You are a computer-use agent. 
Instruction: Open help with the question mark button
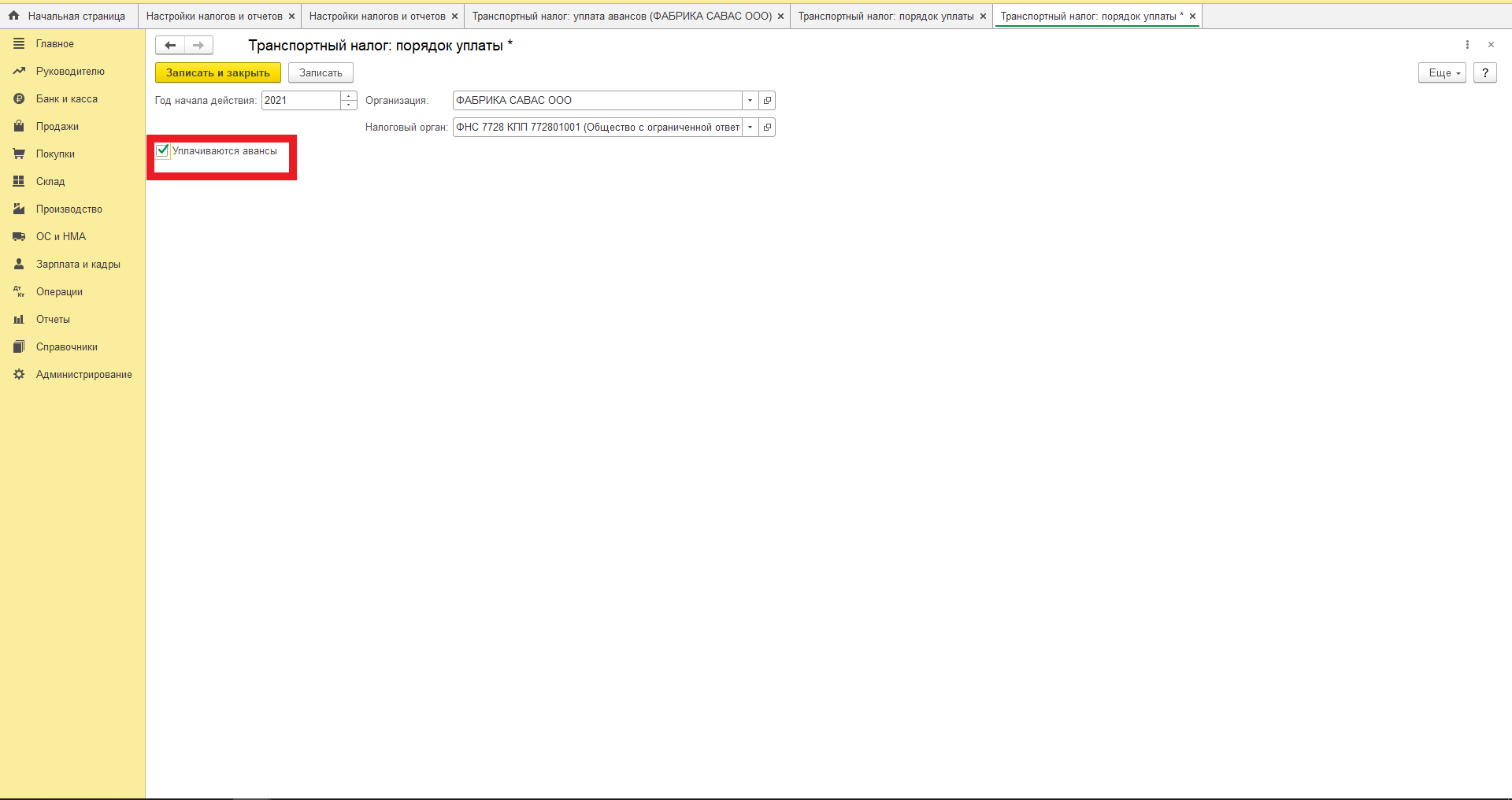click(x=1485, y=73)
